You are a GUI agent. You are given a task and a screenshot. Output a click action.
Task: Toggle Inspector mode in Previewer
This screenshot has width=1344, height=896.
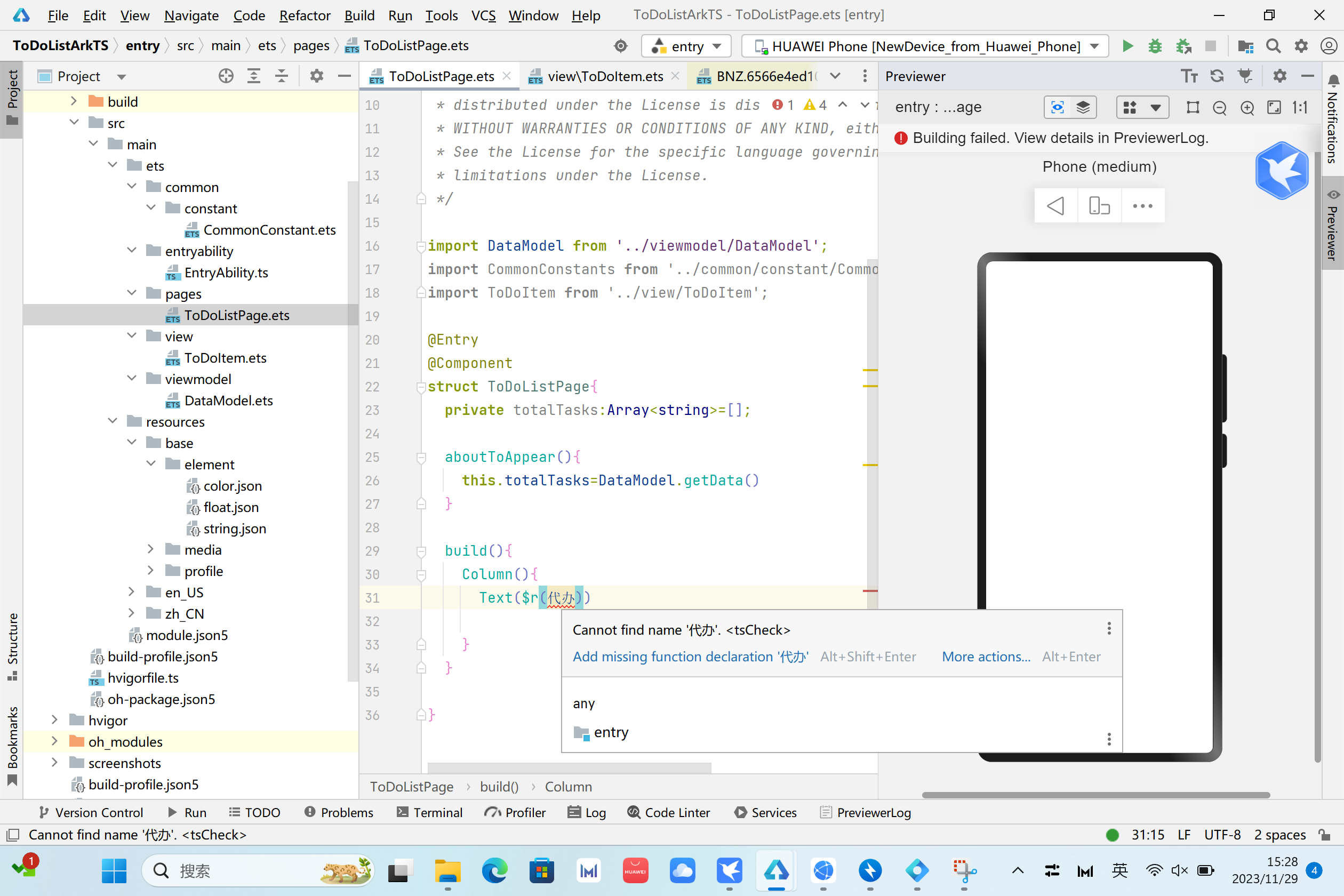(1058, 107)
